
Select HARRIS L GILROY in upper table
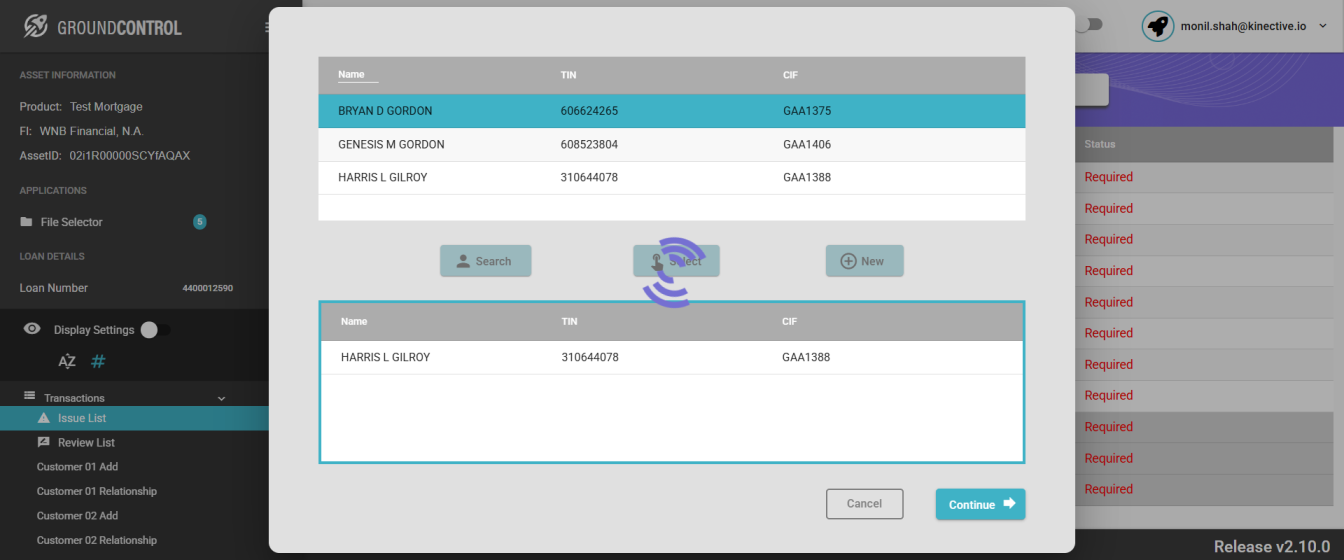coord(672,178)
